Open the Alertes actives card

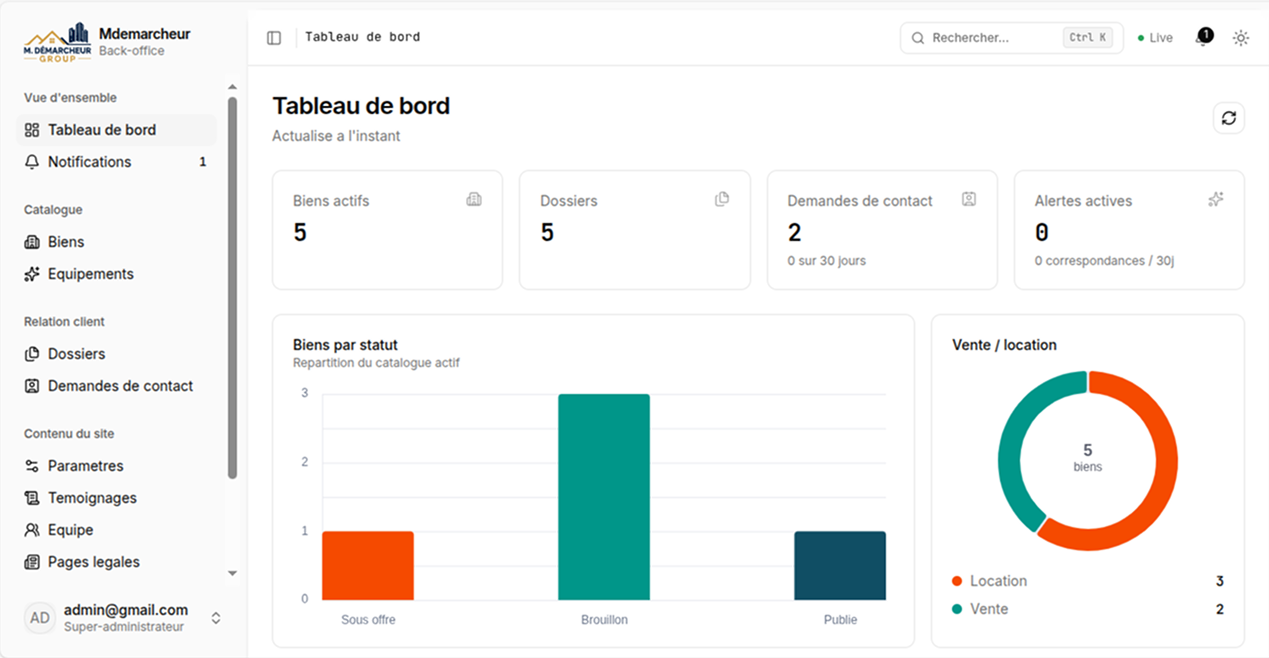point(1129,230)
